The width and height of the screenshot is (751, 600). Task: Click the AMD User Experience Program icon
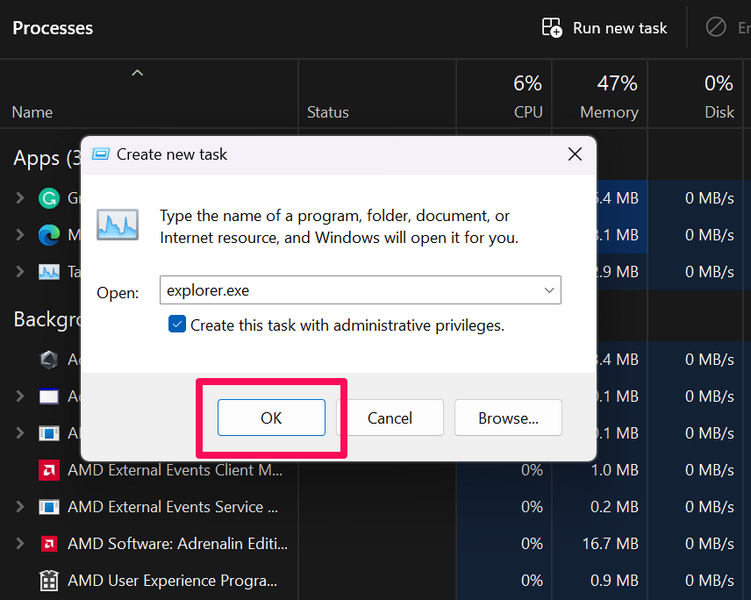pos(49,580)
